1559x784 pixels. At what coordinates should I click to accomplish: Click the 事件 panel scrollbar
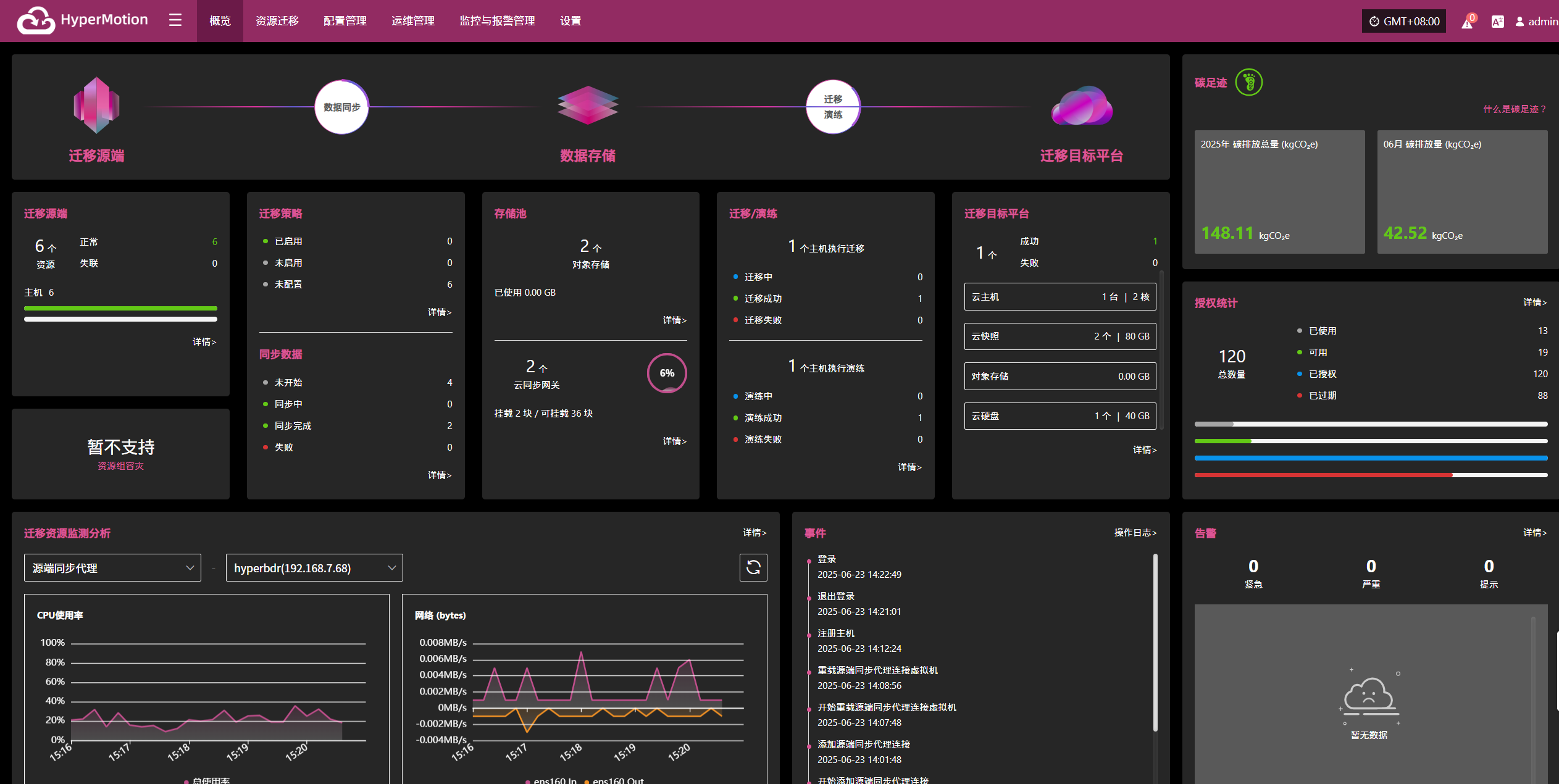click(1155, 642)
